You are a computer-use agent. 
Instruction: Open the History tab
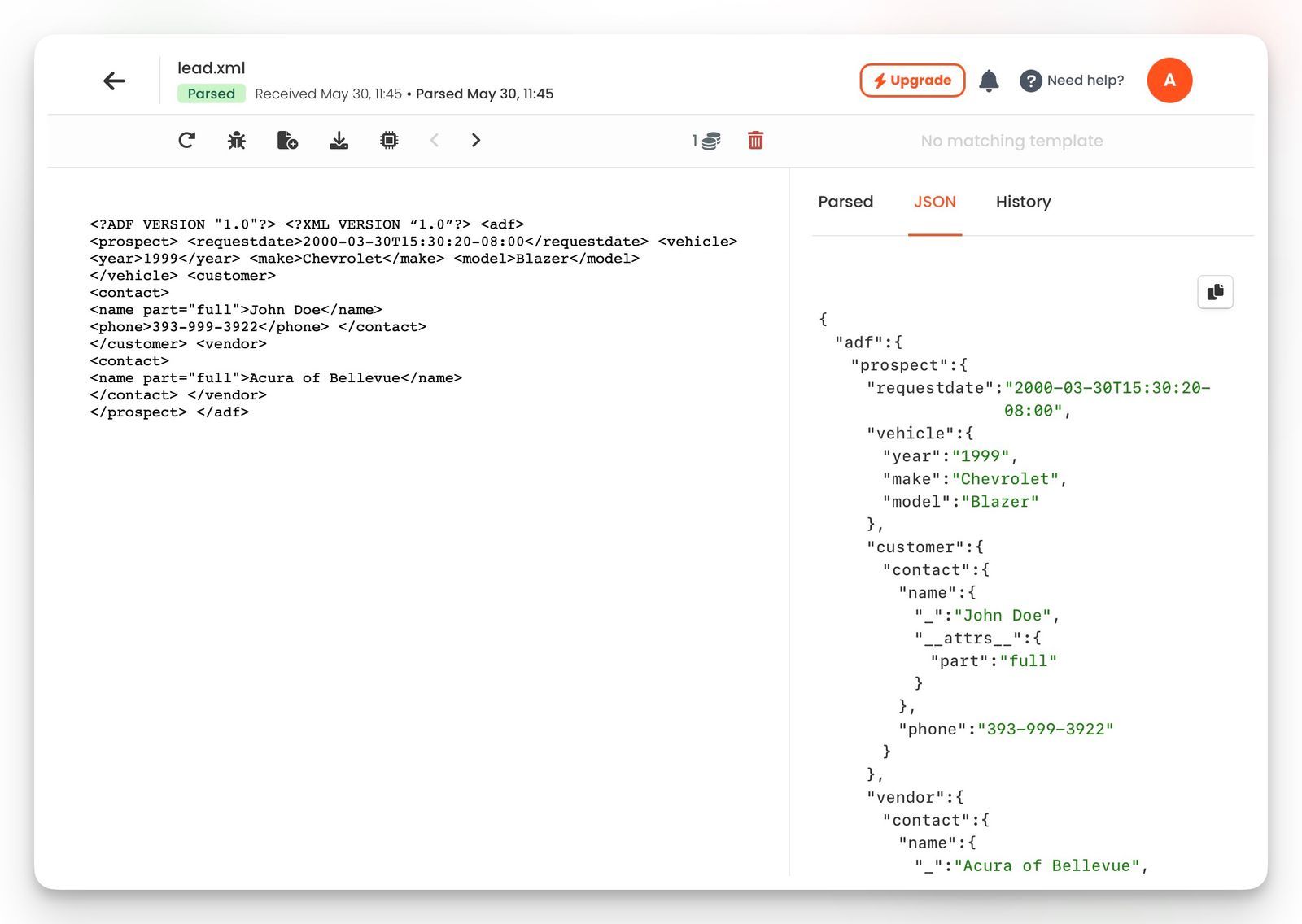click(1023, 202)
